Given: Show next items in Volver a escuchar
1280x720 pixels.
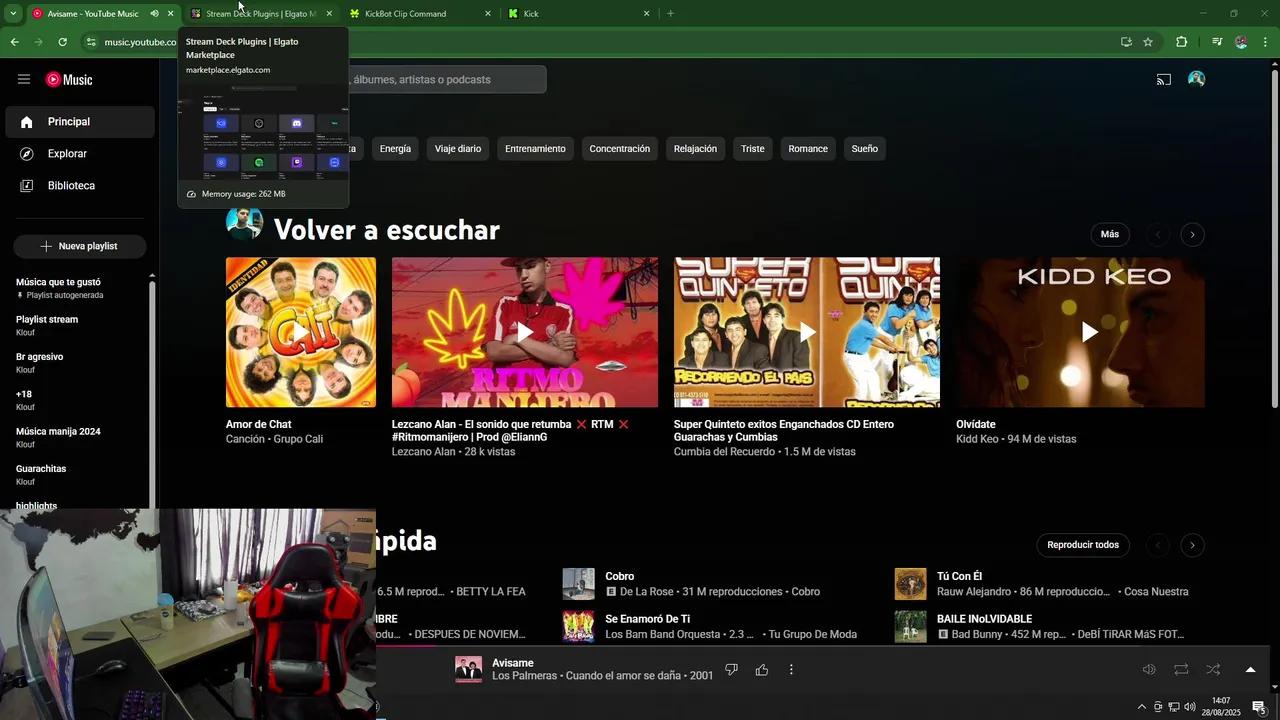Looking at the screenshot, I should point(1192,235).
